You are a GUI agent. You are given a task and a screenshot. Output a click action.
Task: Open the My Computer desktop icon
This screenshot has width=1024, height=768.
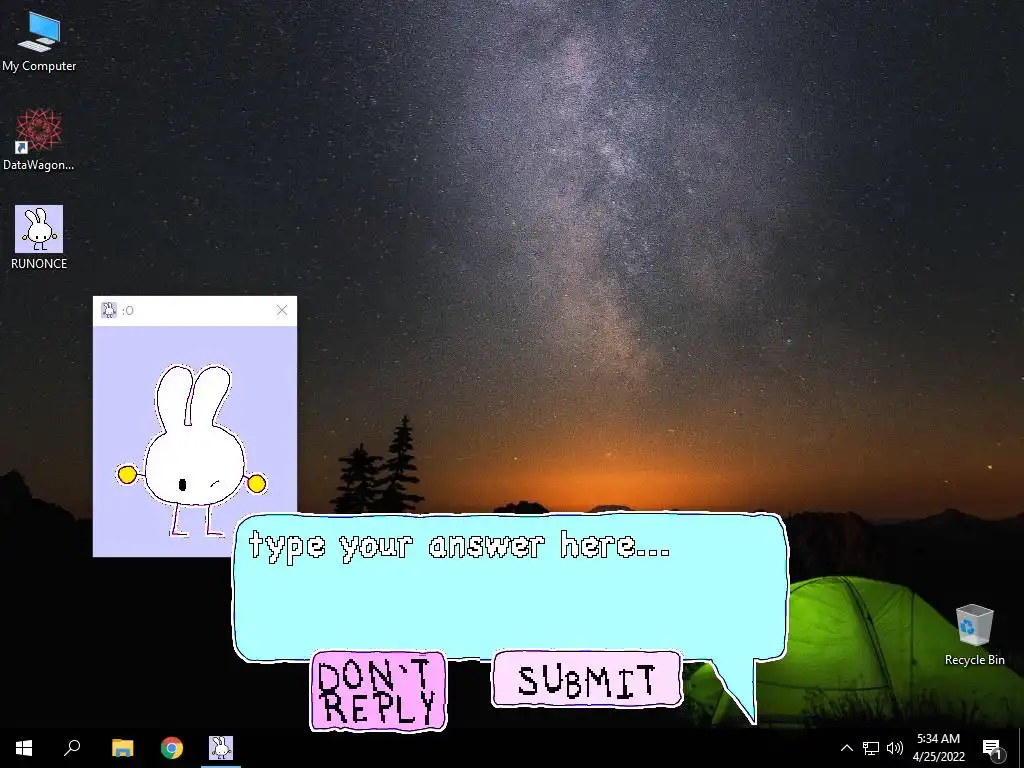tap(39, 42)
